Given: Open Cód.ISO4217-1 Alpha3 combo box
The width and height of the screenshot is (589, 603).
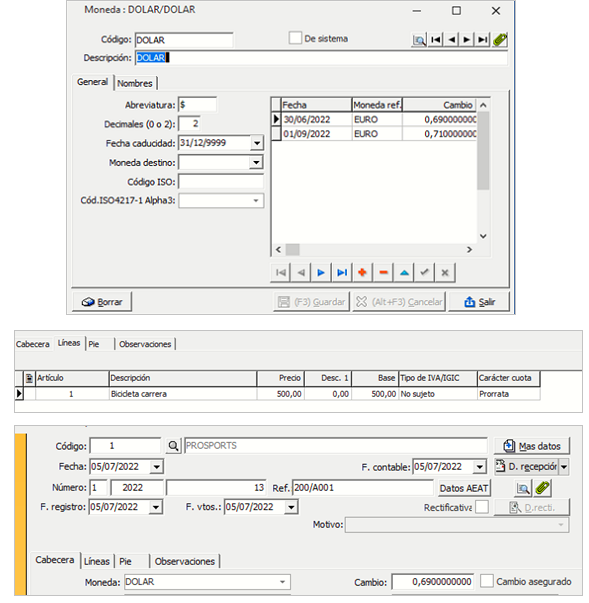Looking at the screenshot, I should (x=256, y=201).
